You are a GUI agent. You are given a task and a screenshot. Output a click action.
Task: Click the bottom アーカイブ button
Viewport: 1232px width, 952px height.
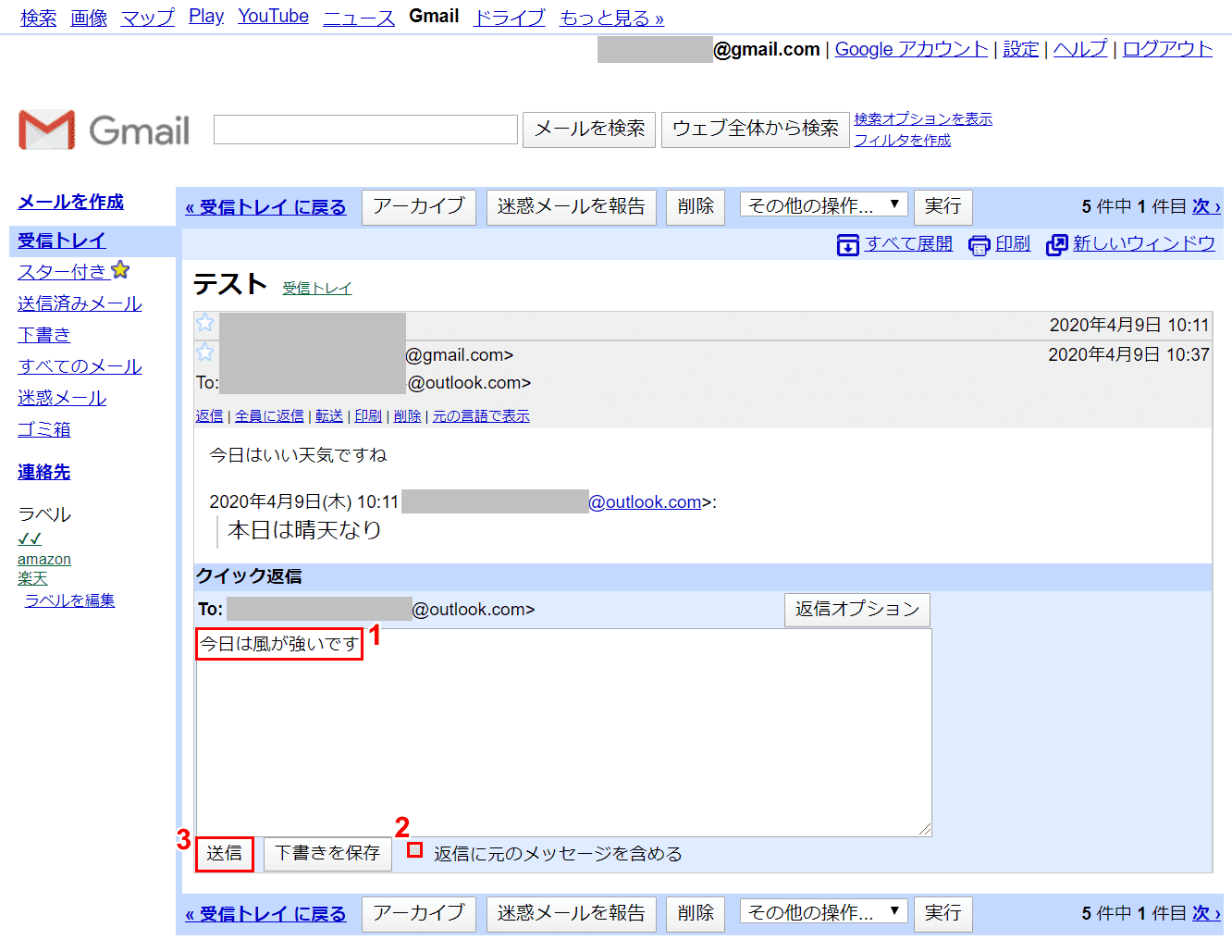pos(419,913)
